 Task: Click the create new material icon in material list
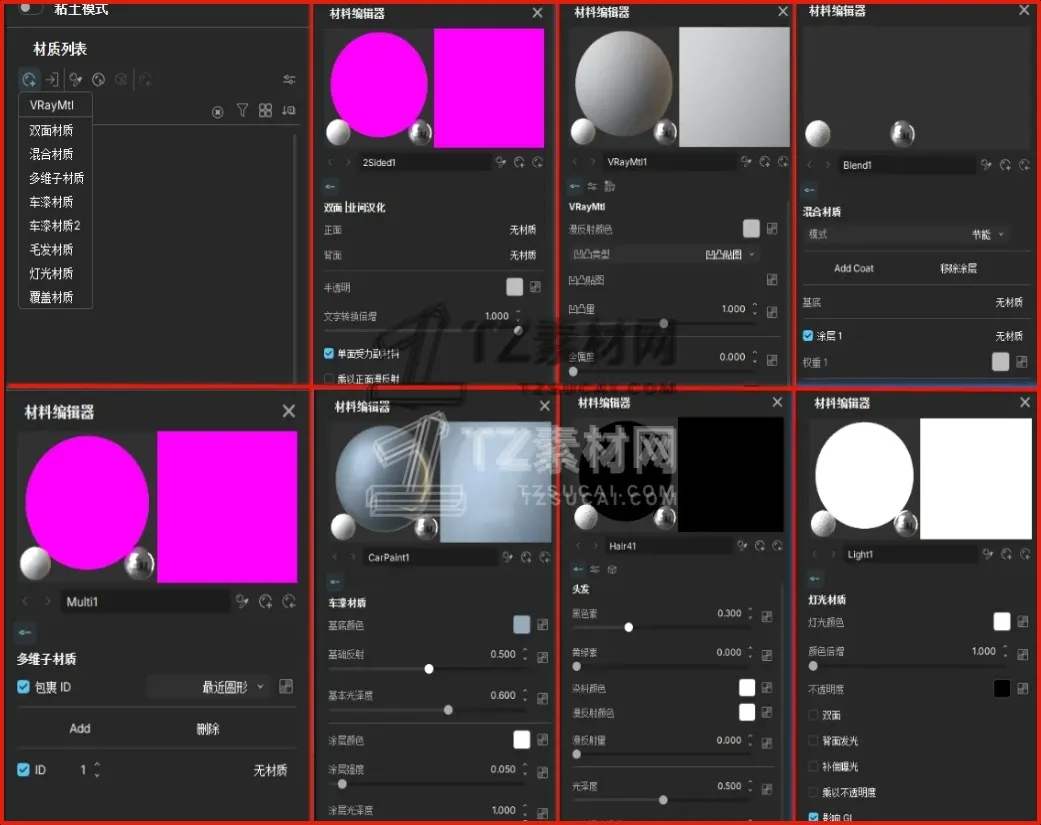coord(29,80)
